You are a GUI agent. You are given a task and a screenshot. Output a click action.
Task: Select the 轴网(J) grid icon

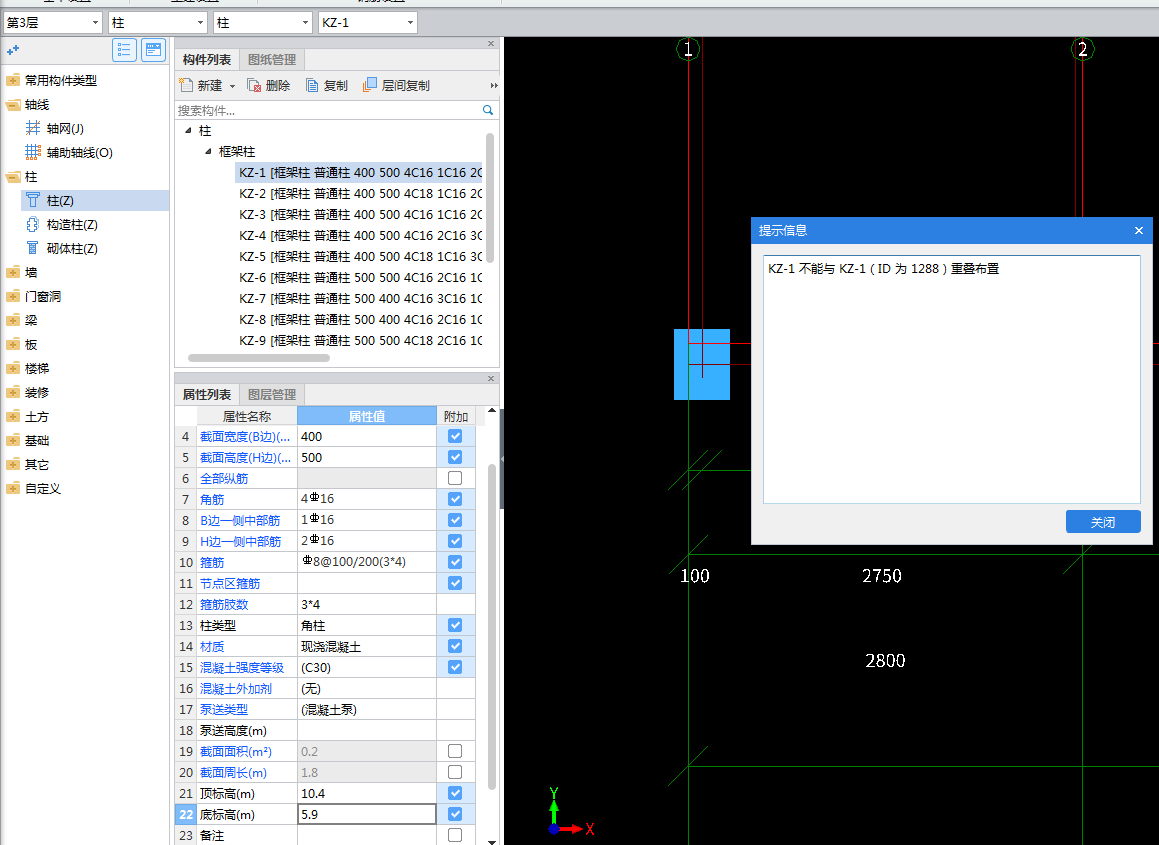(33, 128)
